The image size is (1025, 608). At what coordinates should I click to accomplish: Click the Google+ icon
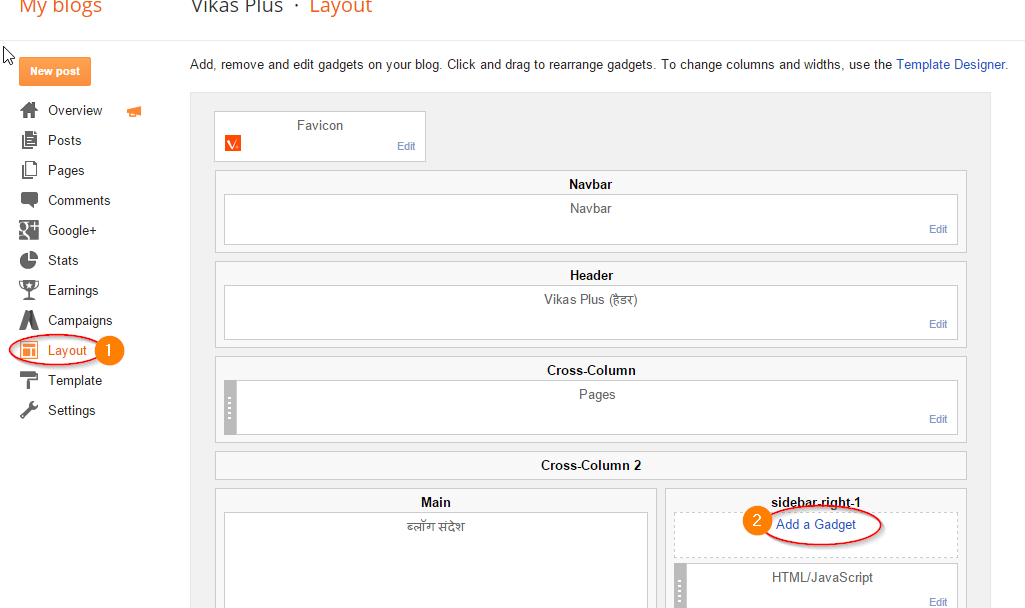point(29,230)
